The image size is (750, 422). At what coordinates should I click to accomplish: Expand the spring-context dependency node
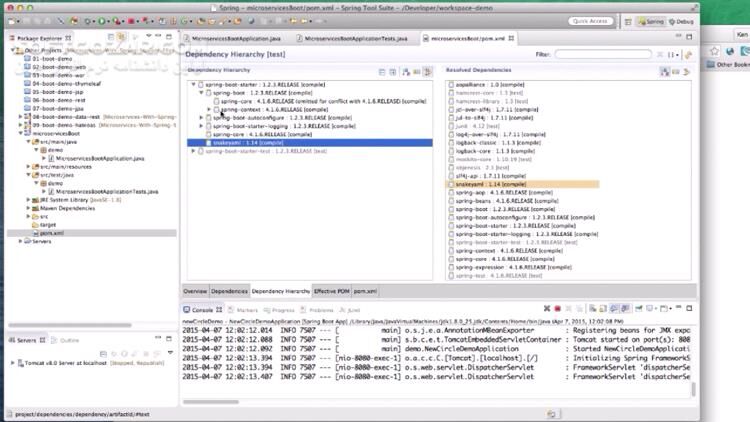tap(208, 110)
